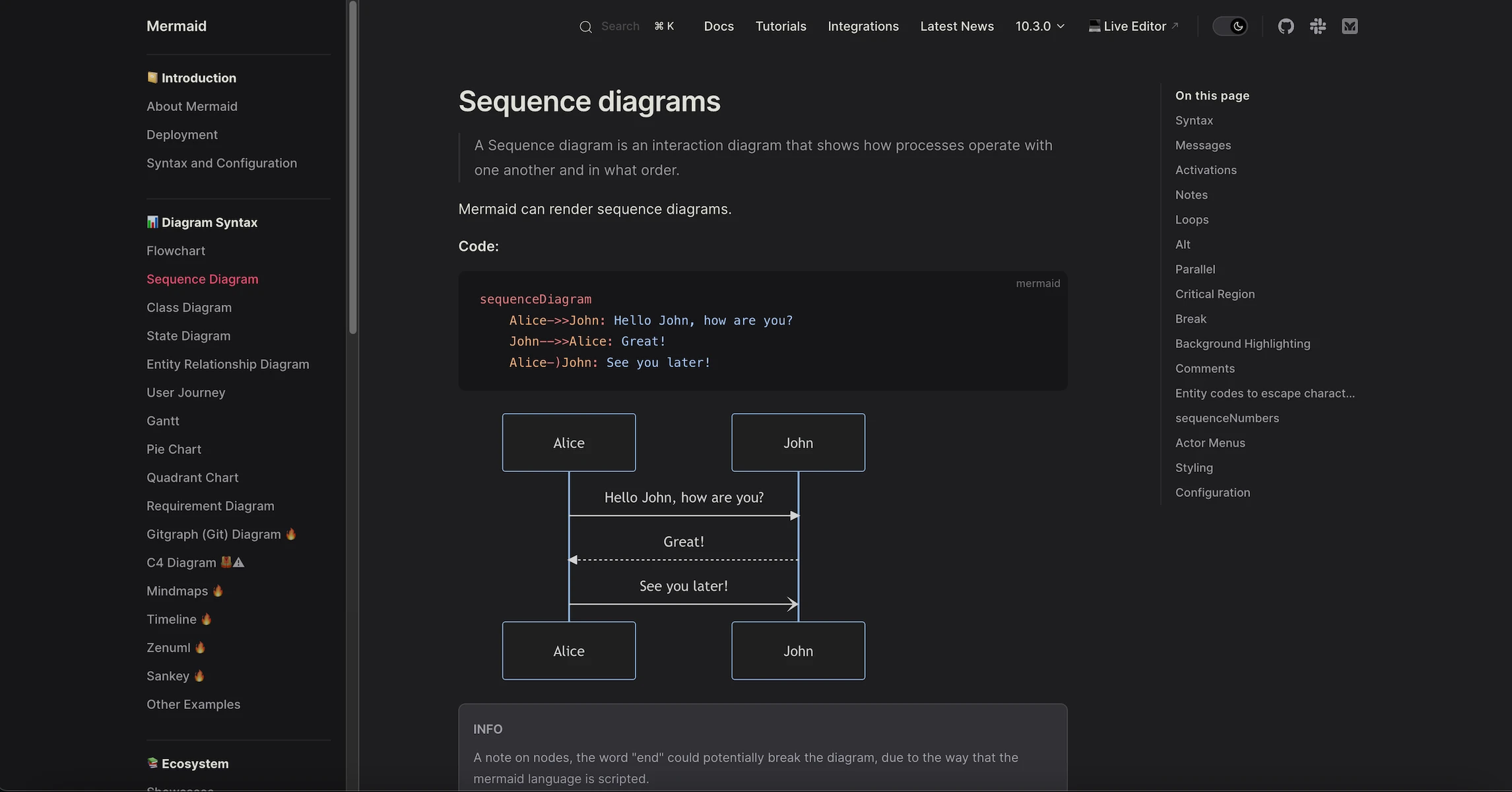Viewport: 1512px width, 792px height.
Task: Jump to Break section
Action: tap(1191, 319)
